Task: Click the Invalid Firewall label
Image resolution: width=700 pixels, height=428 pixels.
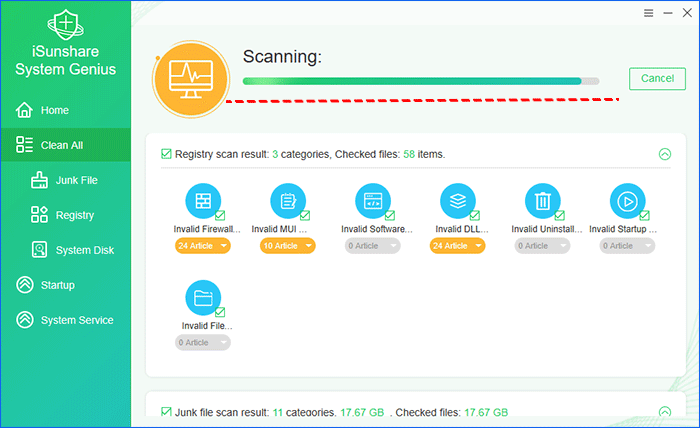Action: click(207, 229)
